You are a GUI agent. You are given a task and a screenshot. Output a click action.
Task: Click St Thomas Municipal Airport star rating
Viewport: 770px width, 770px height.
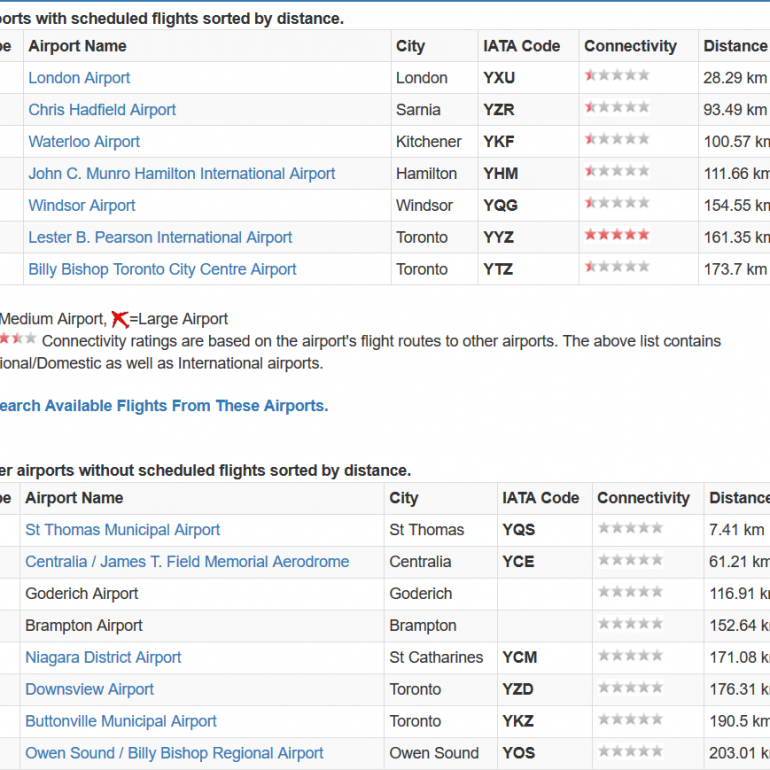pos(630,528)
